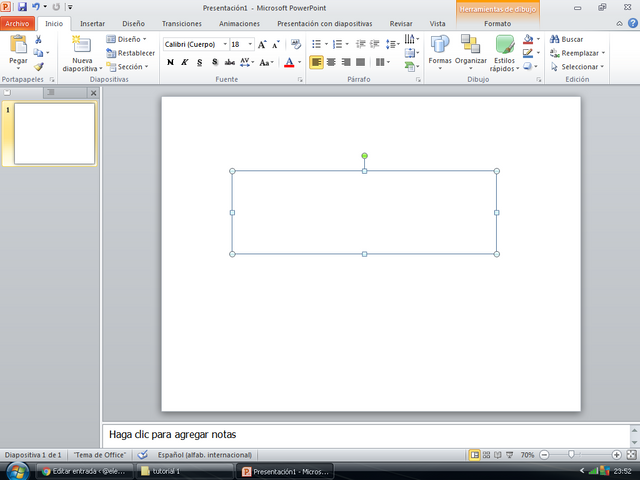The image size is (640, 480).
Task: Open character spacing AV dropdown
Action: (x=247, y=62)
